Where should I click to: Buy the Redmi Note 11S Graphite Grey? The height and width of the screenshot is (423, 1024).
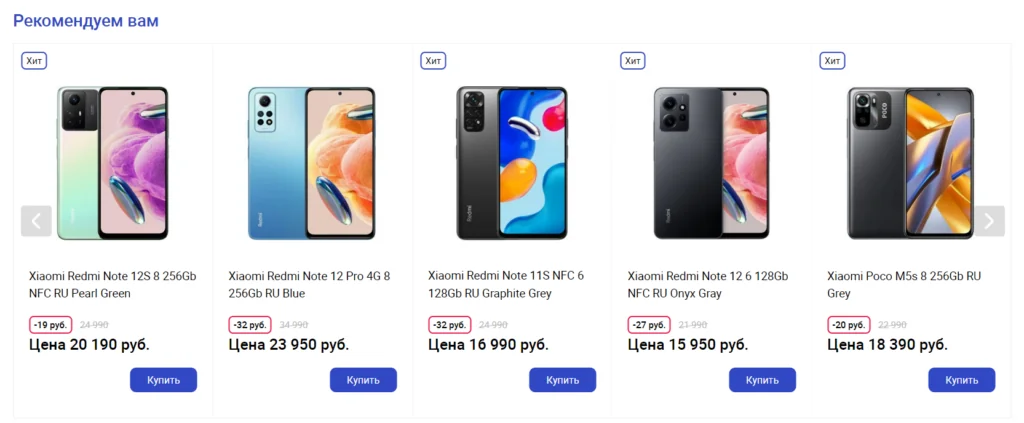[562, 380]
